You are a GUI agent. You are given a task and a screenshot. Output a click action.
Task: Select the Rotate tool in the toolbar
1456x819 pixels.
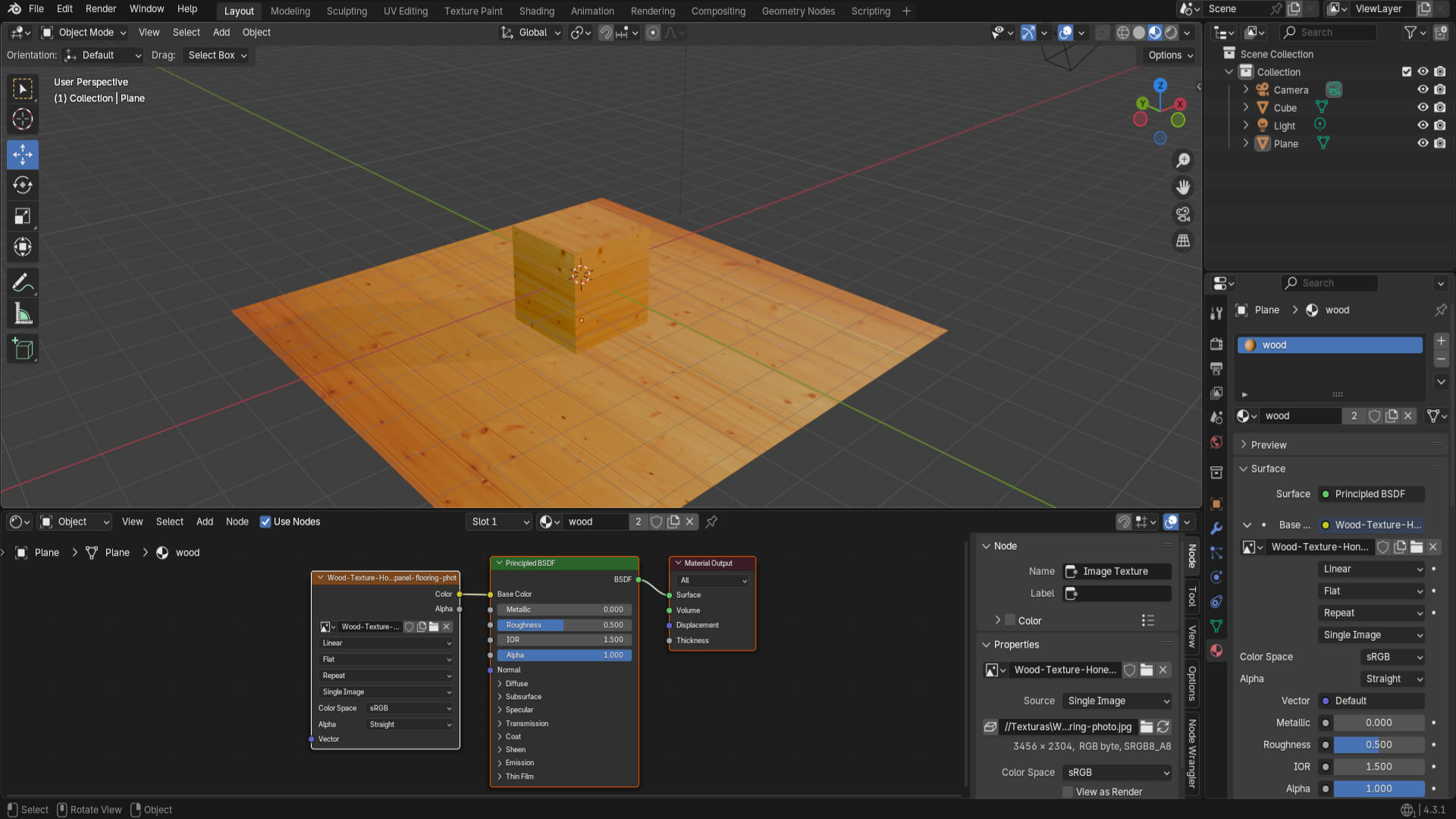23,185
